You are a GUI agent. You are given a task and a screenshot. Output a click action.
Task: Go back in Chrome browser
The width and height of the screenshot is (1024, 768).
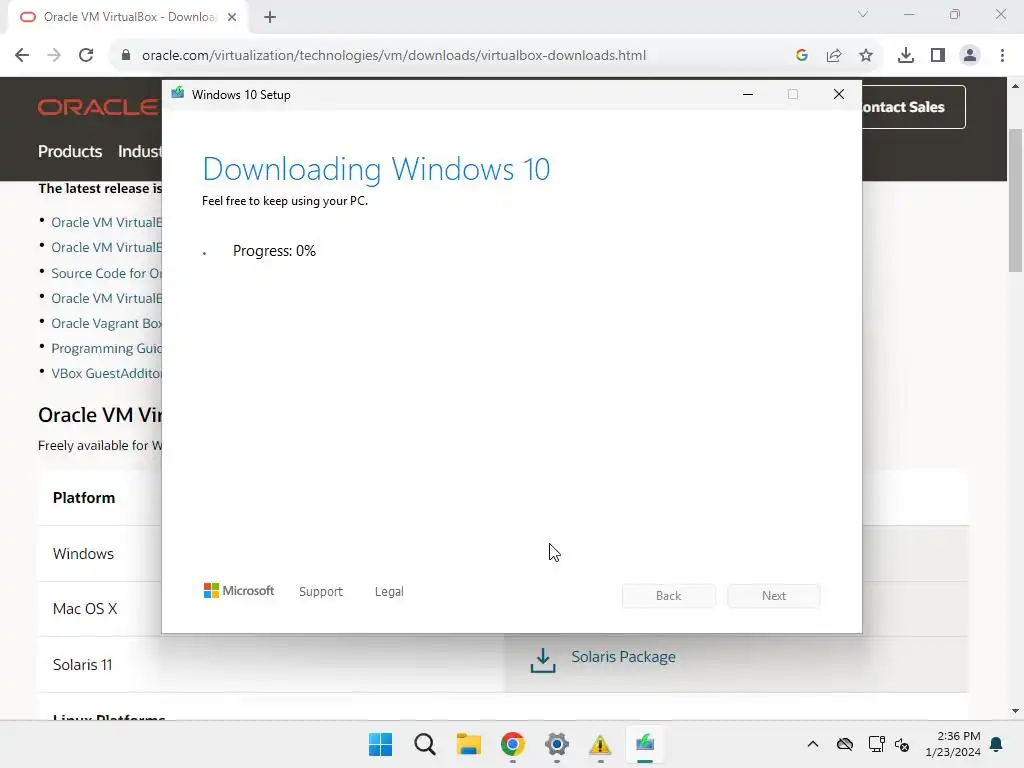(22, 56)
